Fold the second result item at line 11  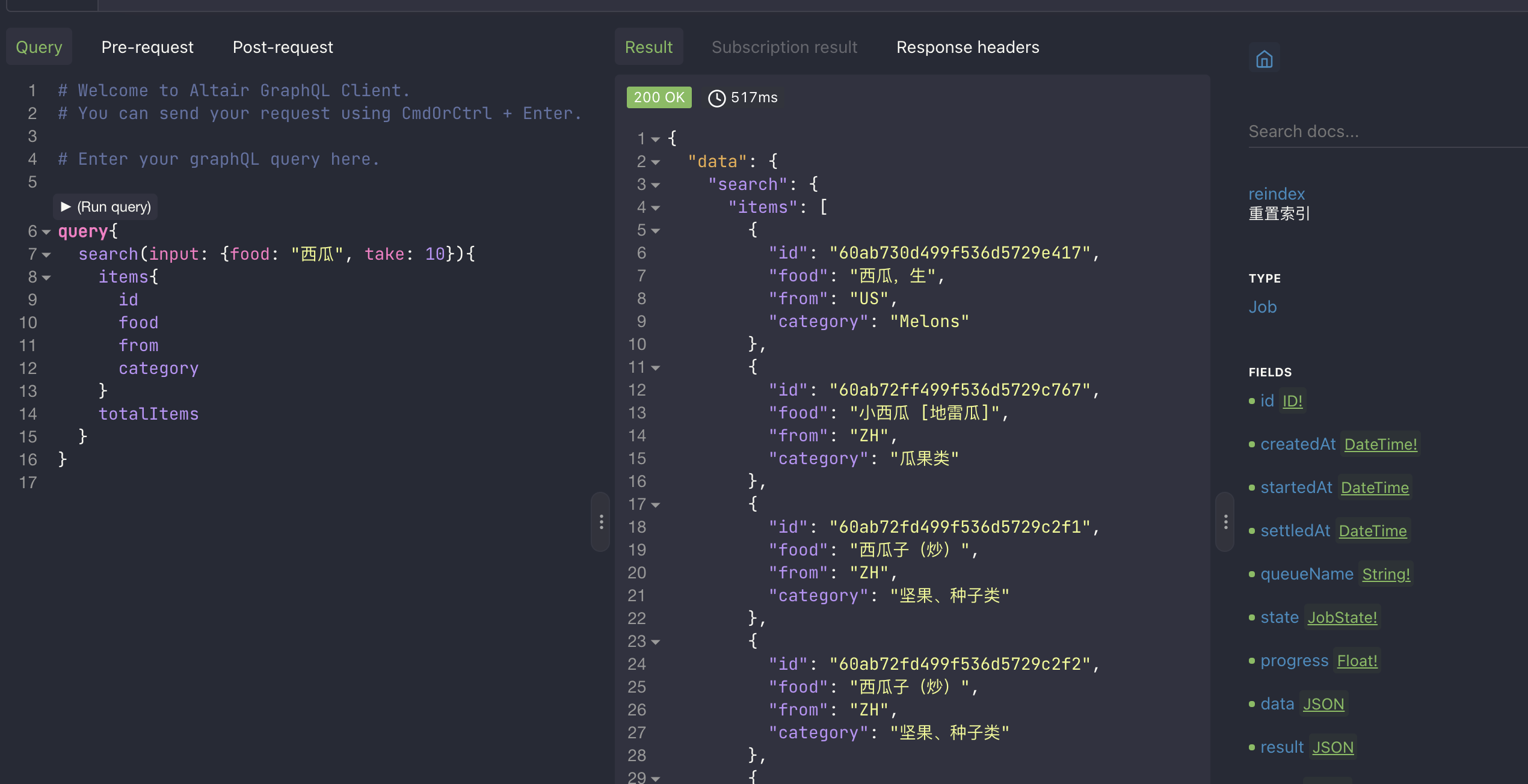(x=656, y=368)
